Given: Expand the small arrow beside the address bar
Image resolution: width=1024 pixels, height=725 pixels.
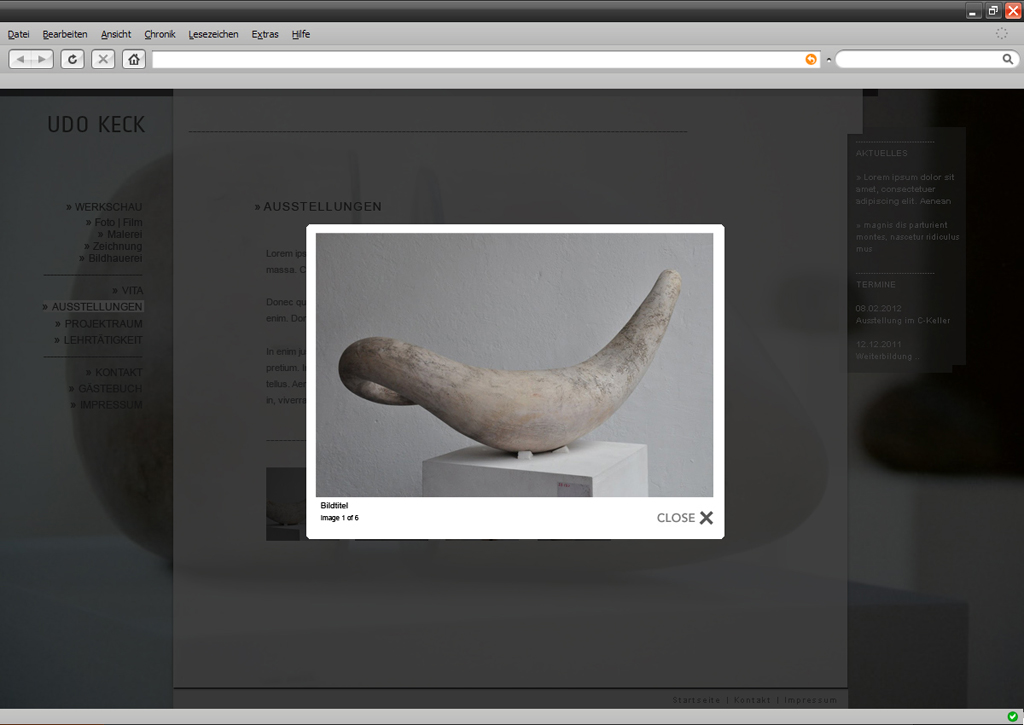Looking at the screenshot, I should tap(828, 60).
